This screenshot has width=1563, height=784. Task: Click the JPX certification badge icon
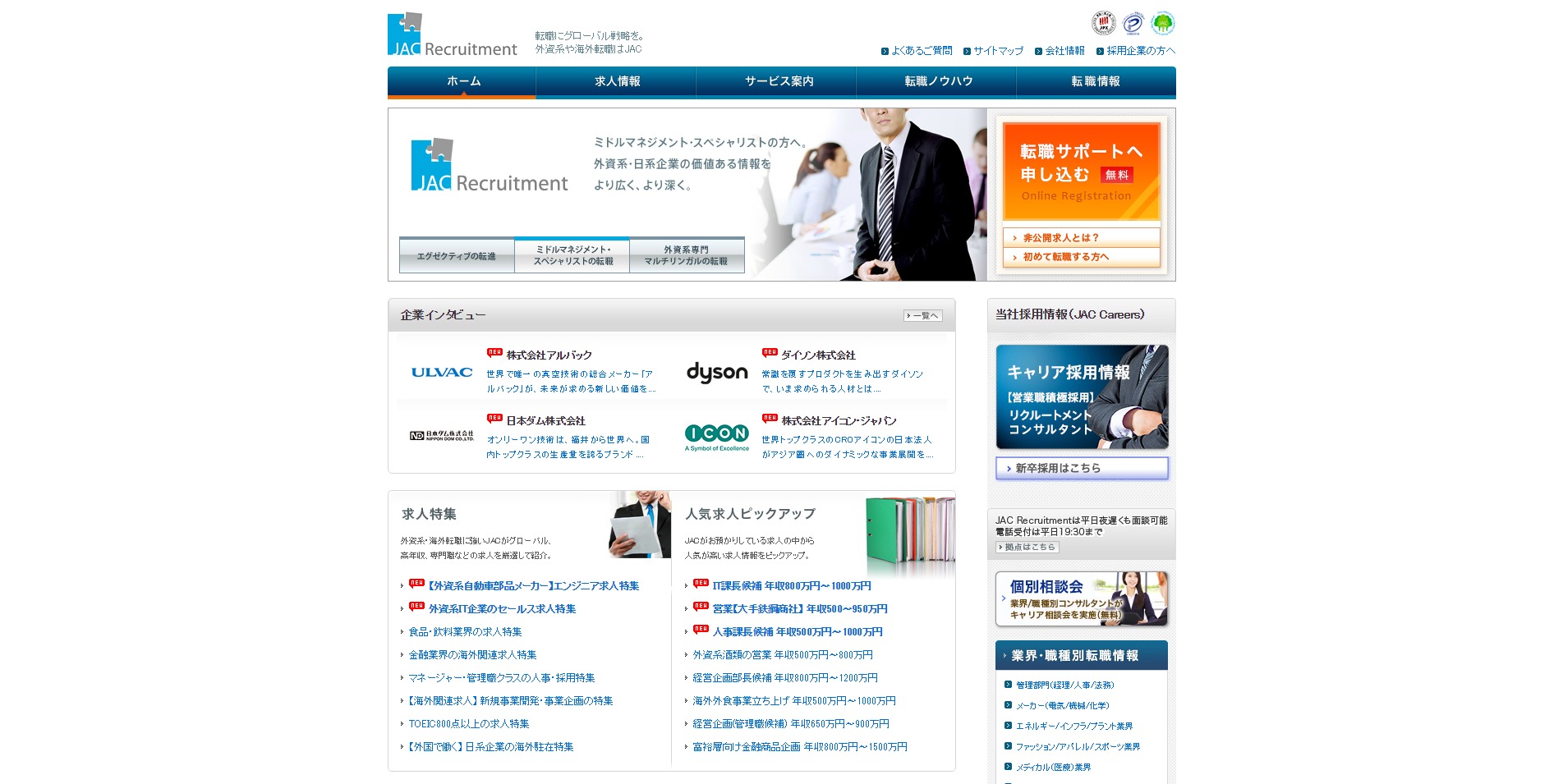(1103, 23)
